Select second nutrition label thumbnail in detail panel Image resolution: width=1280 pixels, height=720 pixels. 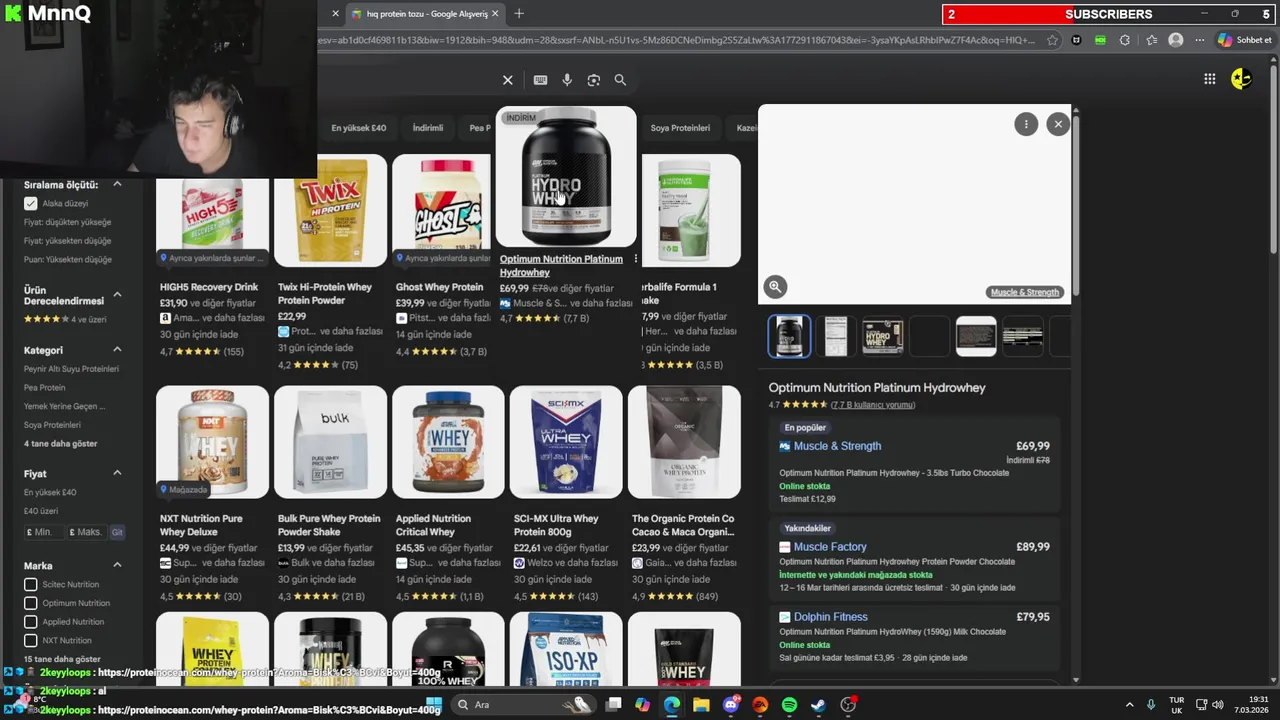pyautogui.click(x=835, y=336)
